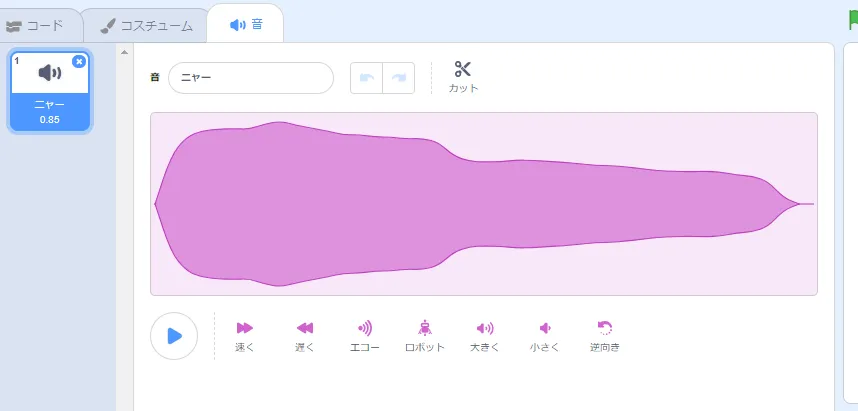Click the sound name field ニャー
The image size is (858, 411).
point(251,78)
